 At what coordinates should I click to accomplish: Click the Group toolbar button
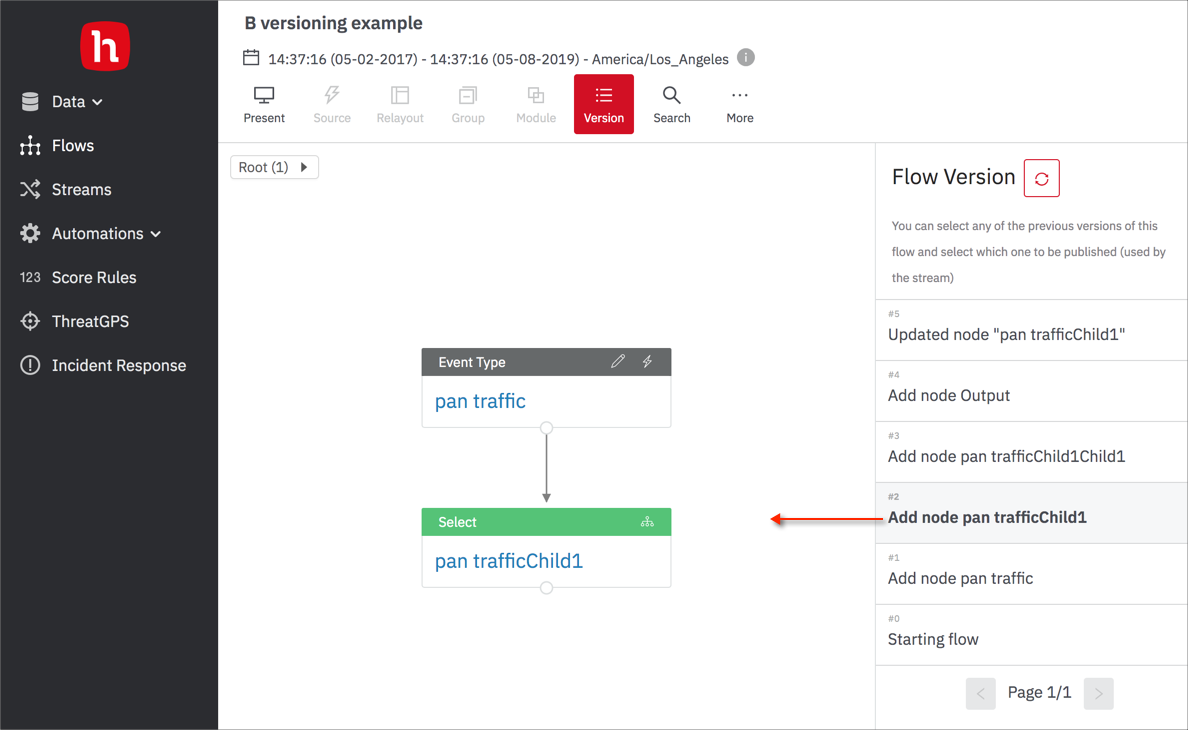(x=468, y=105)
